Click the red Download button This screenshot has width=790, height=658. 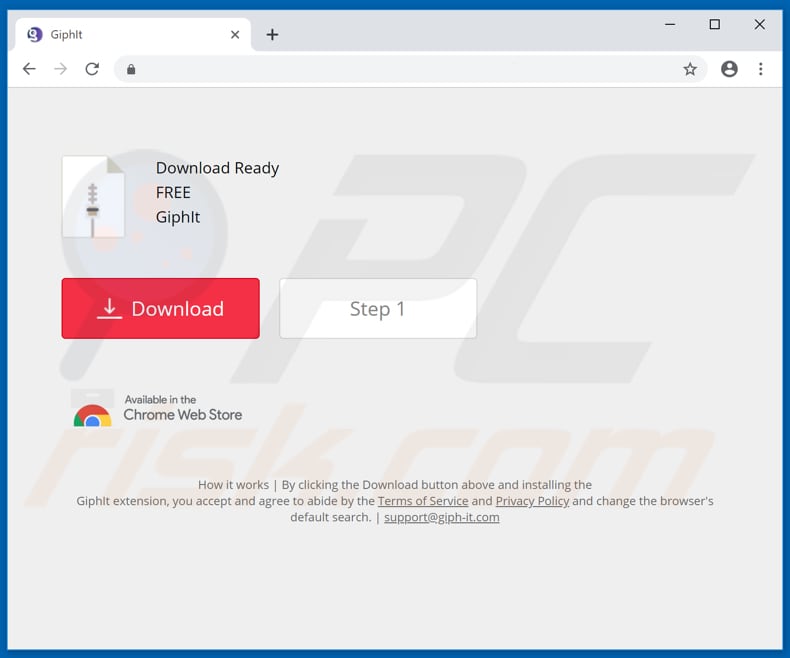tap(161, 308)
